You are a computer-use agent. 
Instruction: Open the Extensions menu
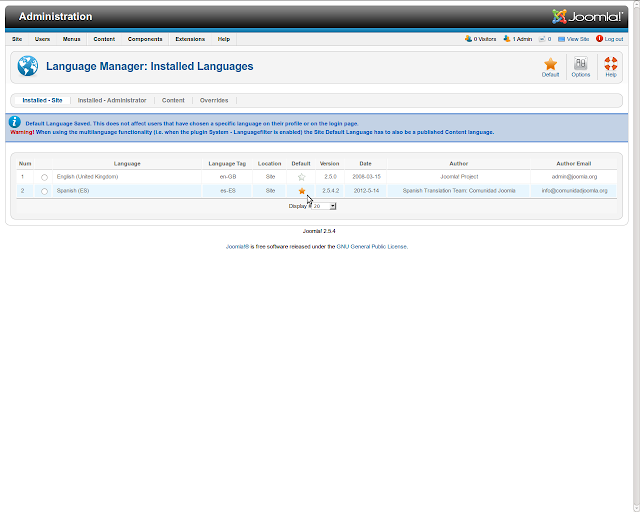click(190, 39)
